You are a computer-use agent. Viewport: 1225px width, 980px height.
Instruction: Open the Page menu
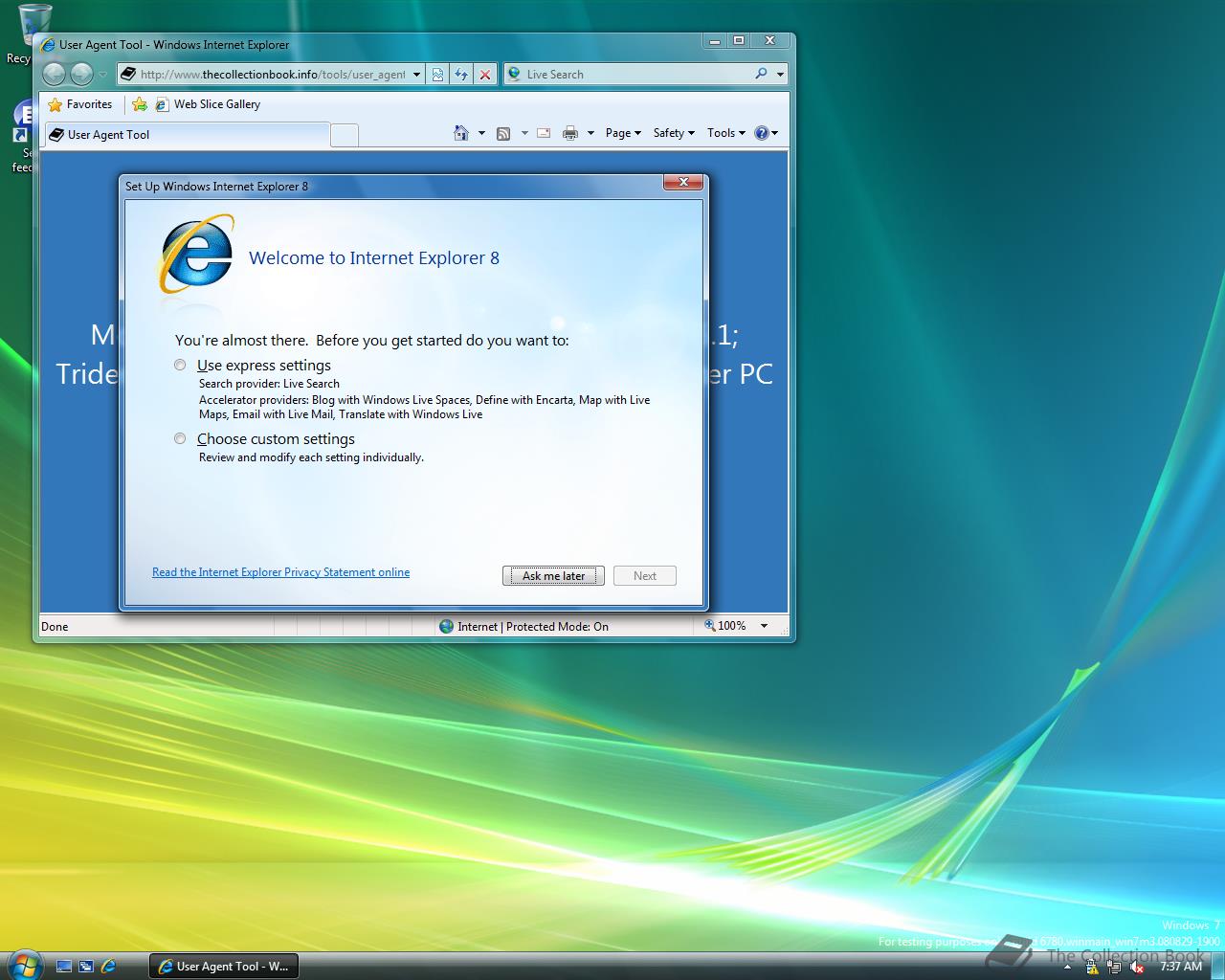623,133
